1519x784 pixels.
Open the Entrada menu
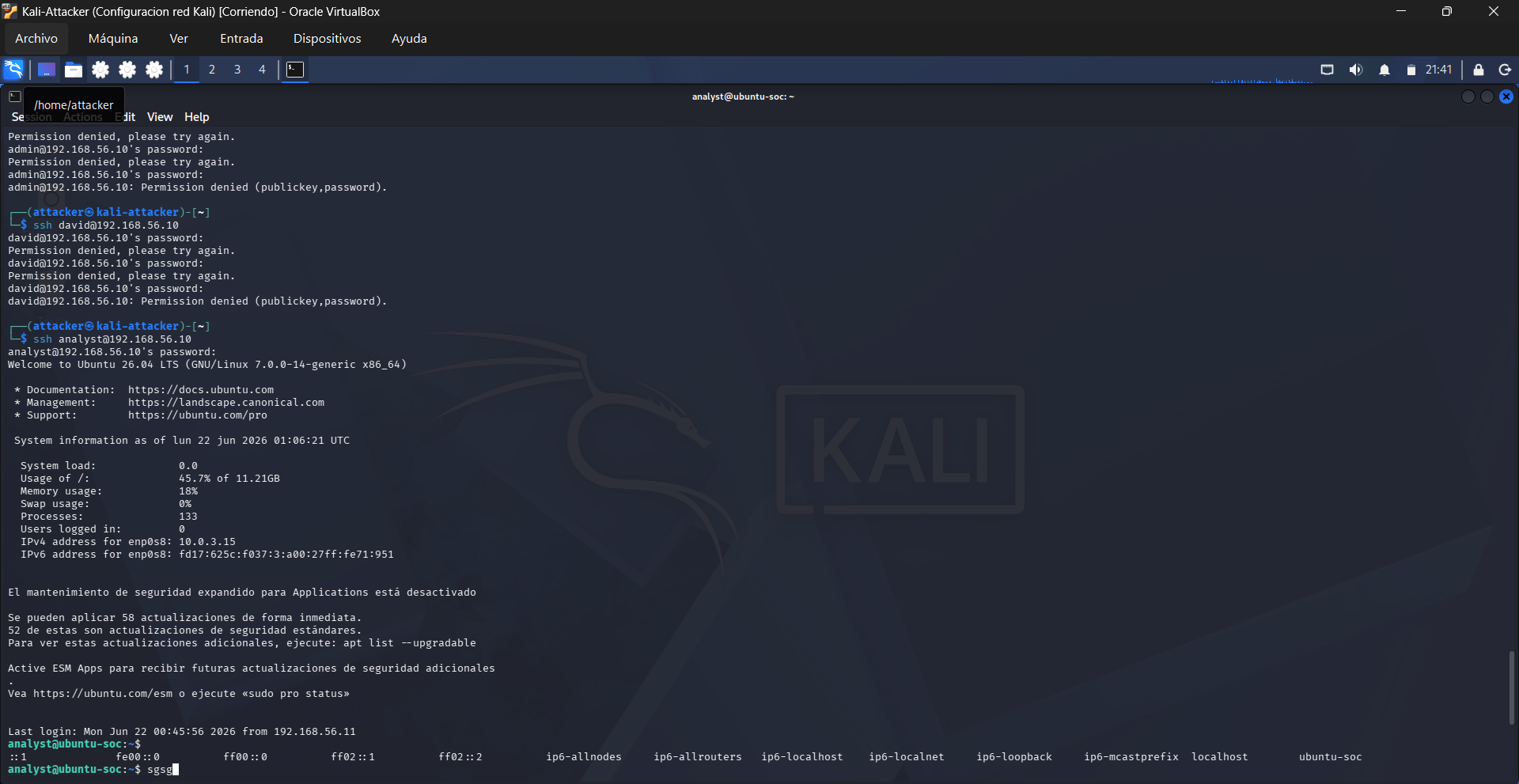point(241,38)
